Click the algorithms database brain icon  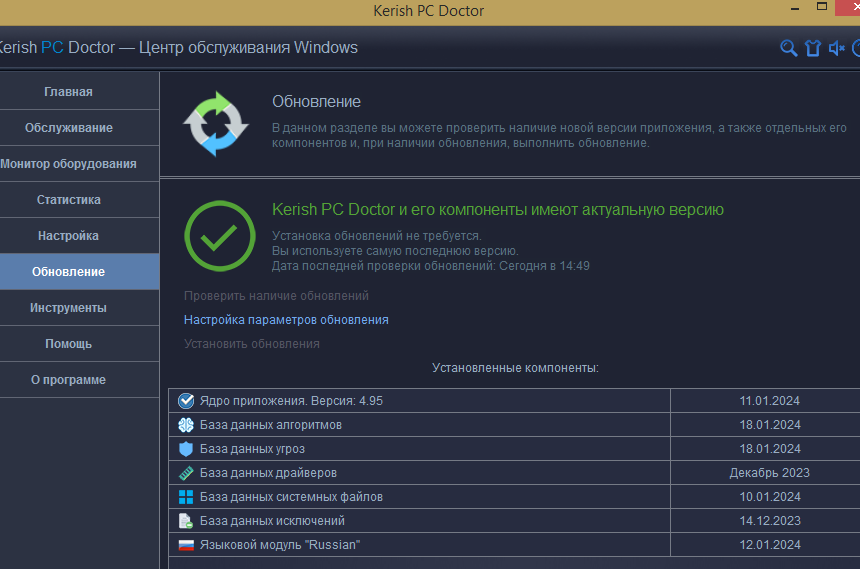186,425
